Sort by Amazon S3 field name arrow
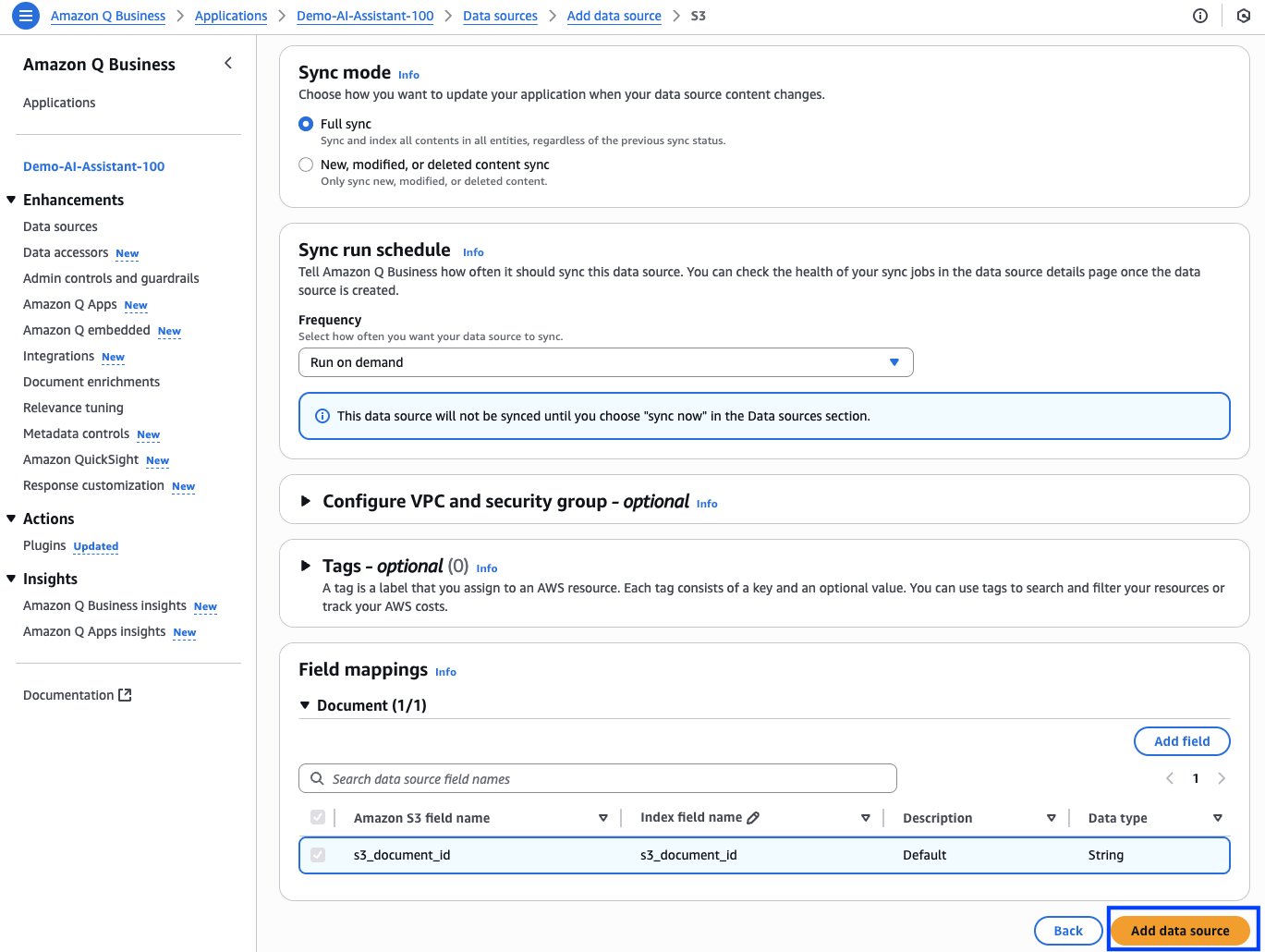 603,818
